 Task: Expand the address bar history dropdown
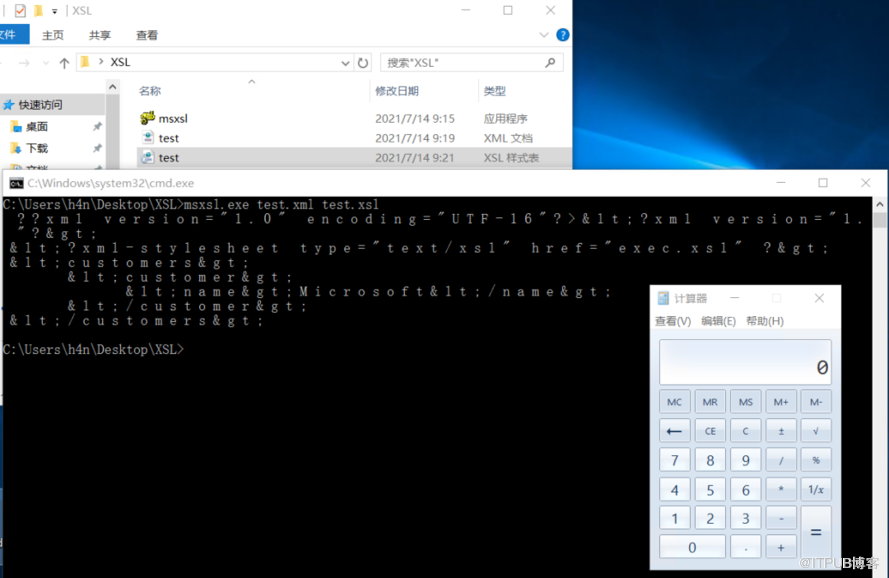click(343, 62)
